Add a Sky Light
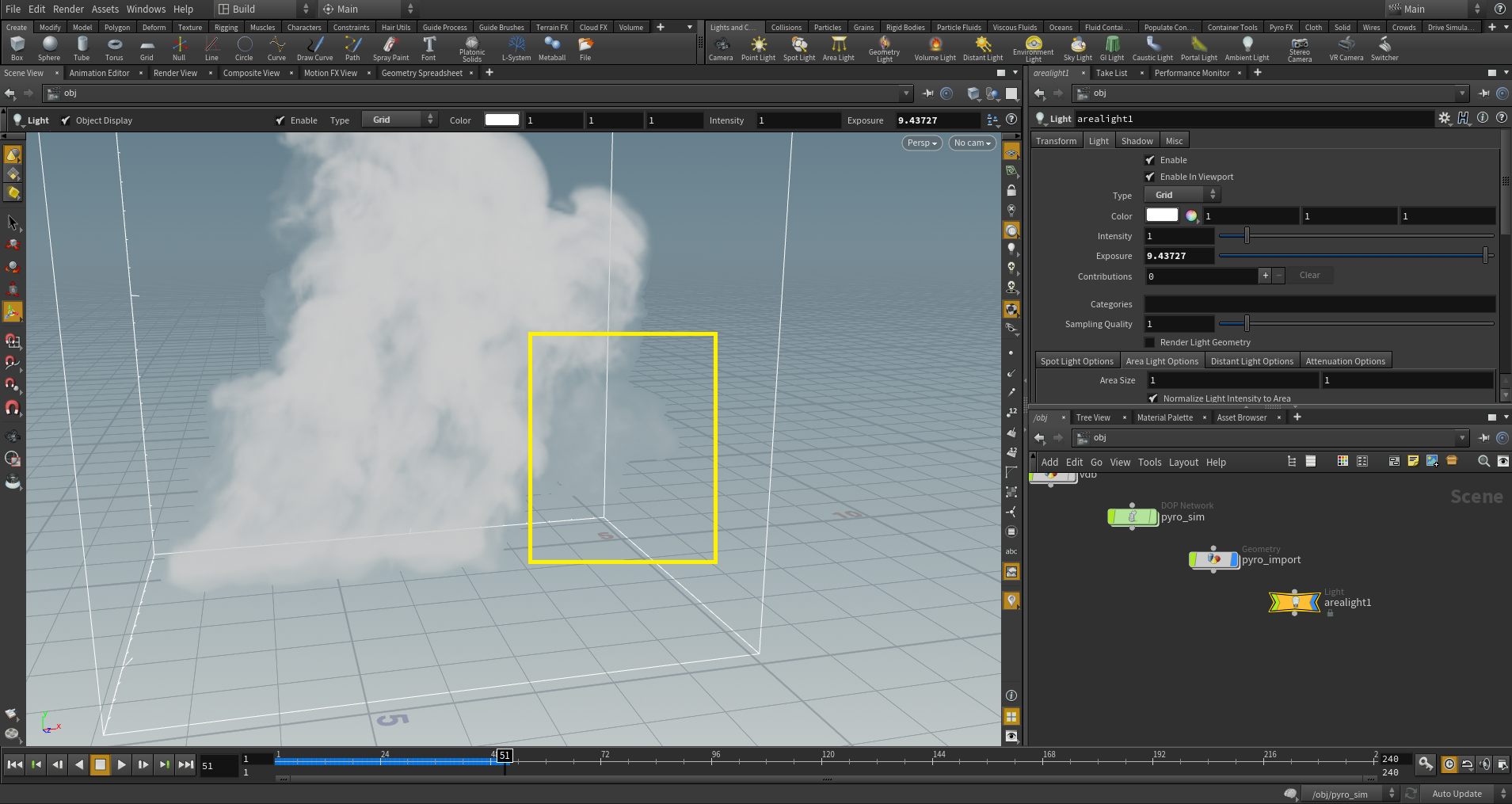Image resolution: width=1512 pixels, height=804 pixels. tap(1077, 48)
